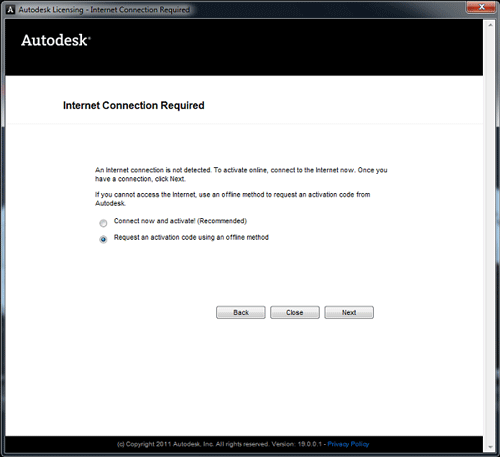The height and width of the screenshot is (457, 500).
Task: Click 'If you cannot access the Internet' paragraph
Action: (232, 199)
